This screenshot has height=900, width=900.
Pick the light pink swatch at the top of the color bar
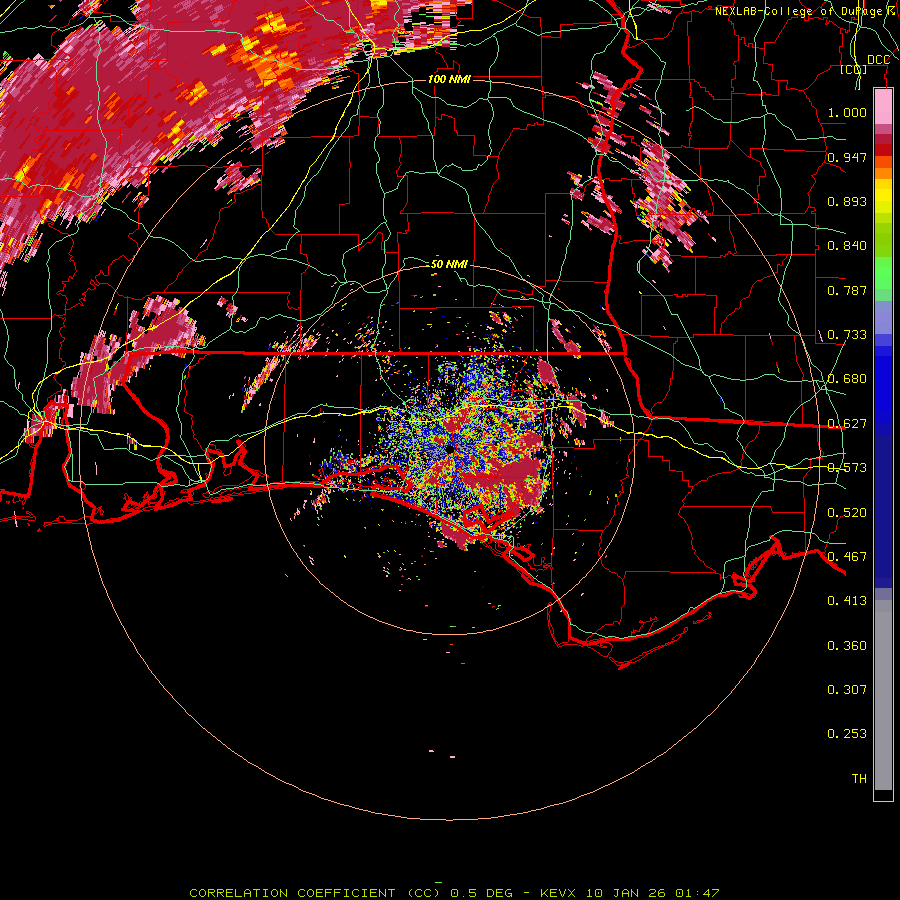[x=883, y=107]
